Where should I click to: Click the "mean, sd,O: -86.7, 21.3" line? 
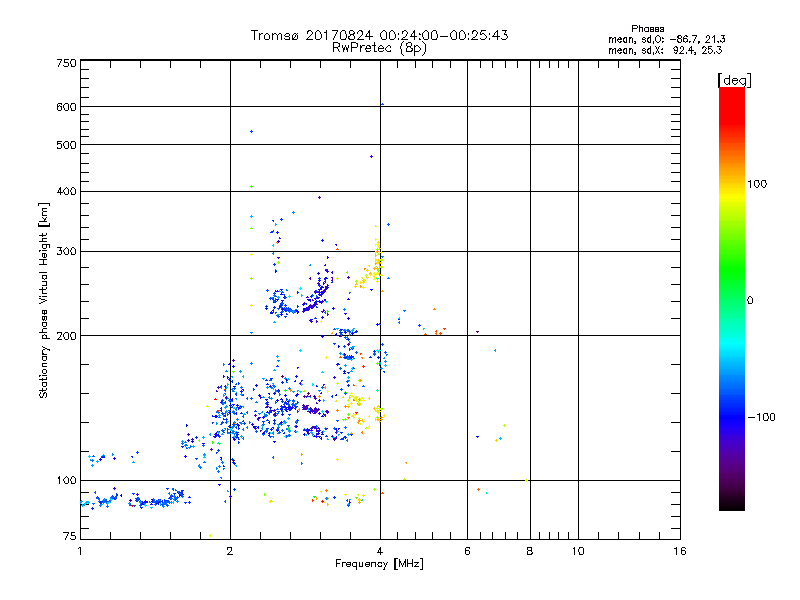pos(666,39)
